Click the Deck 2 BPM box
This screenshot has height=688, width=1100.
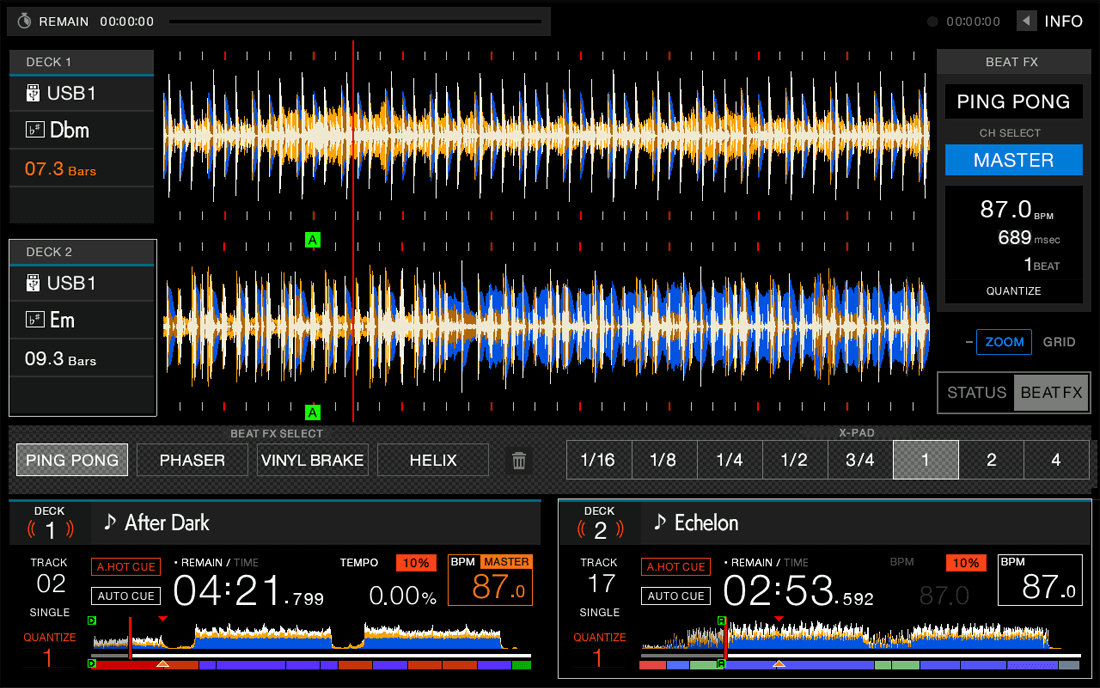coord(1040,580)
